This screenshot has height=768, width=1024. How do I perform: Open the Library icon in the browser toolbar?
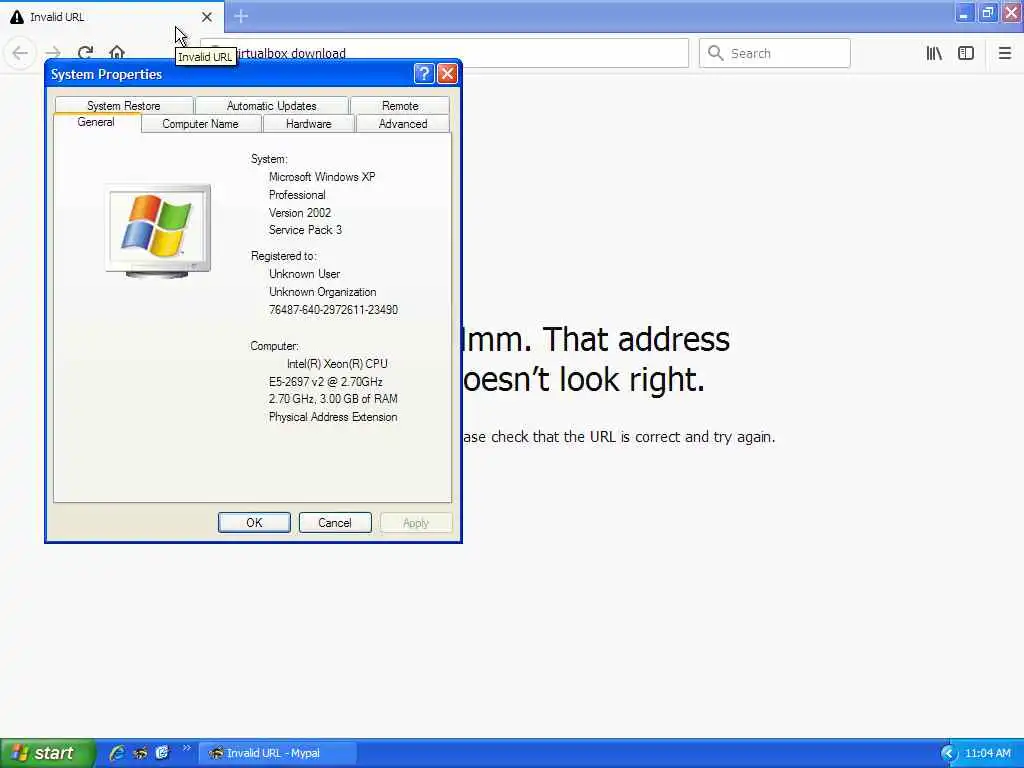pyautogui.click(x=934, y=53)
